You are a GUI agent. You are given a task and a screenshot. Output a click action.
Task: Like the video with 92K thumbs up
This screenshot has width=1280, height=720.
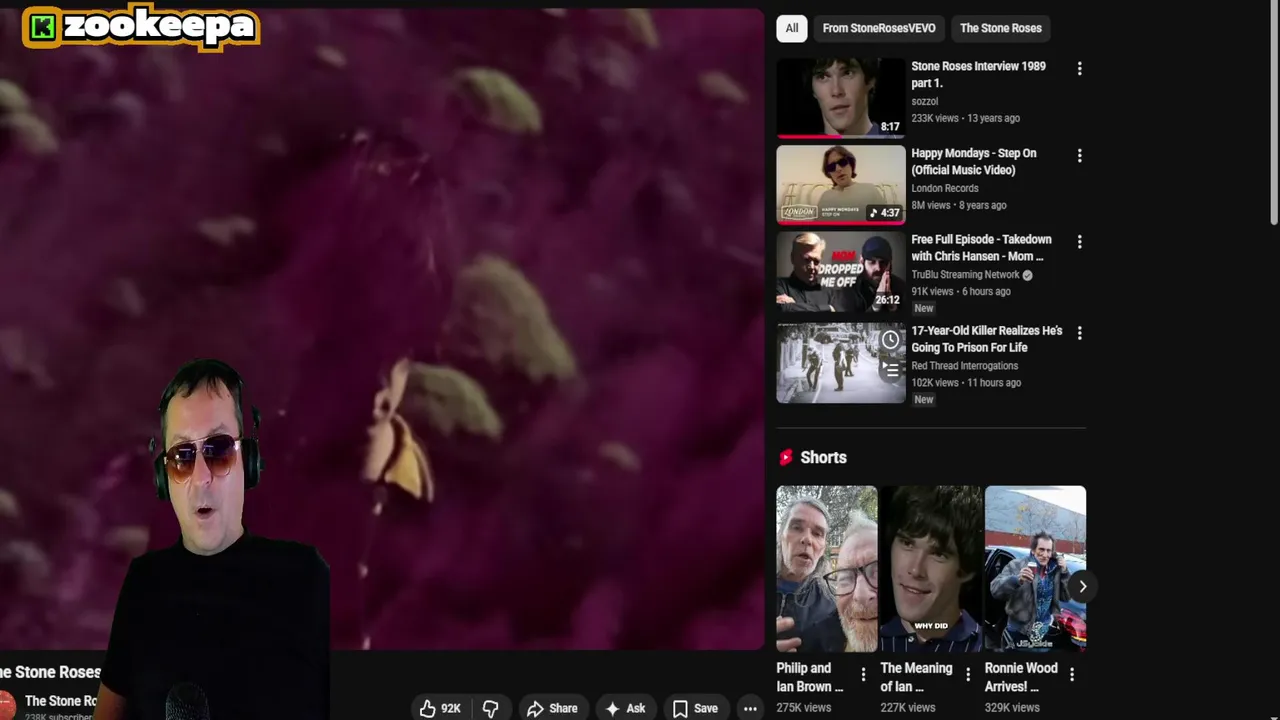pyautogui.click(x=440, y=708)
